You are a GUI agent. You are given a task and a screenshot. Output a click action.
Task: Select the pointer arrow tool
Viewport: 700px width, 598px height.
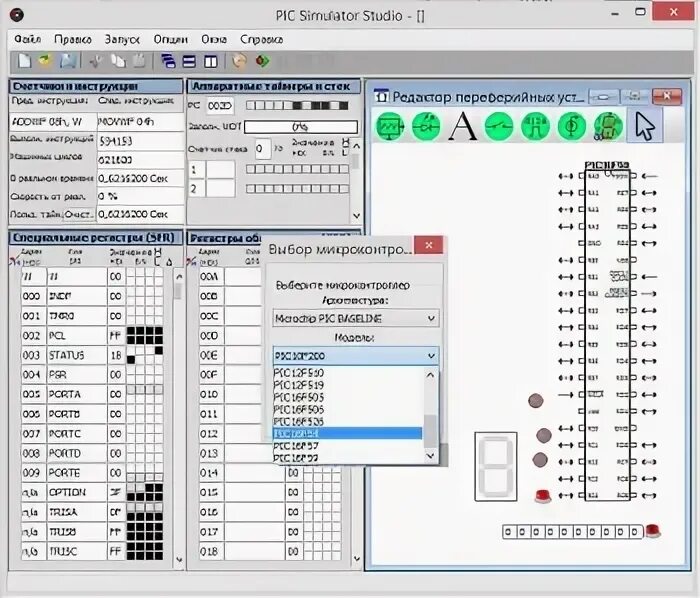[x=645, y=126]
